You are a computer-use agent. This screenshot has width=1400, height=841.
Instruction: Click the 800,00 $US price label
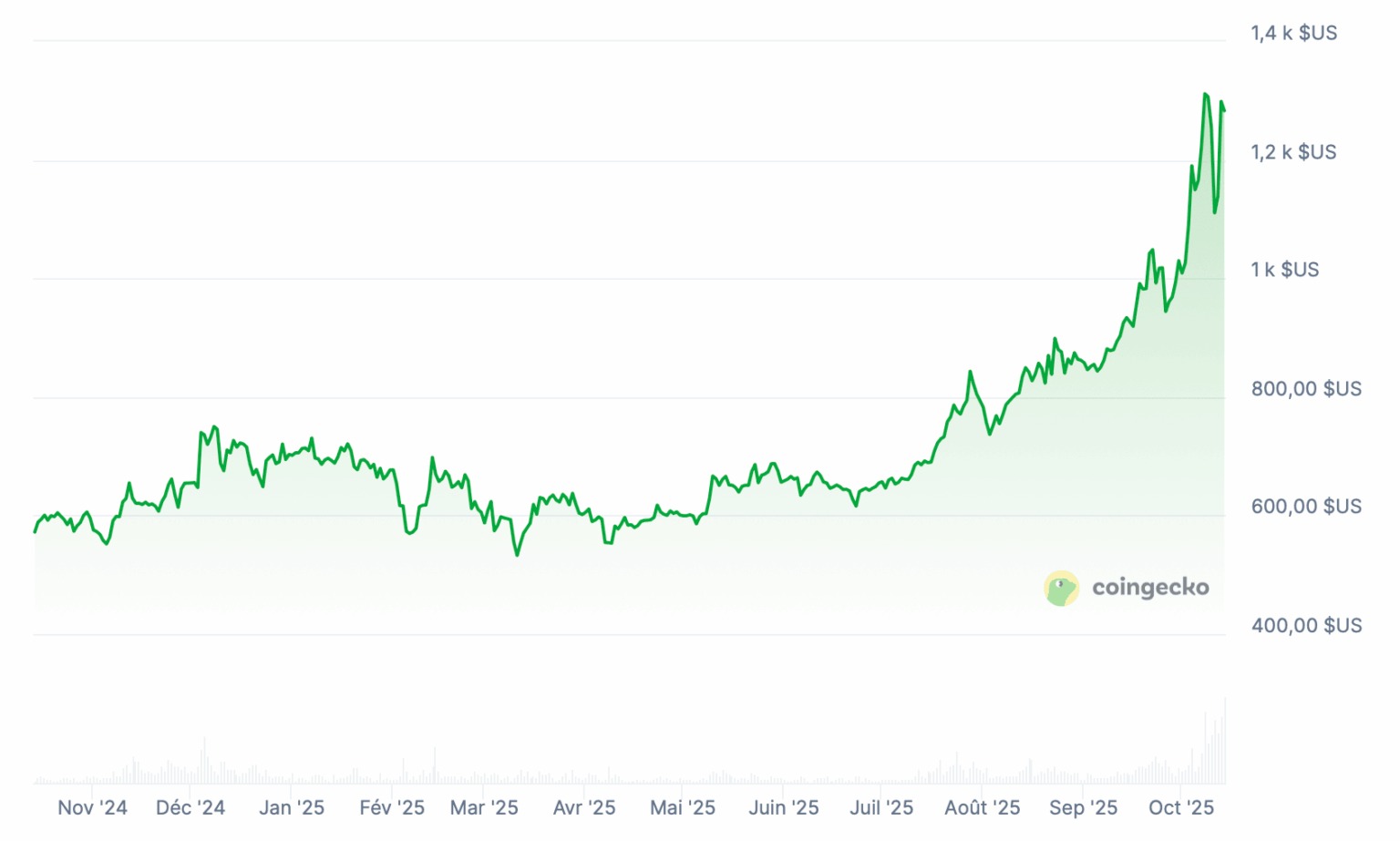[x=1306, y=389]
